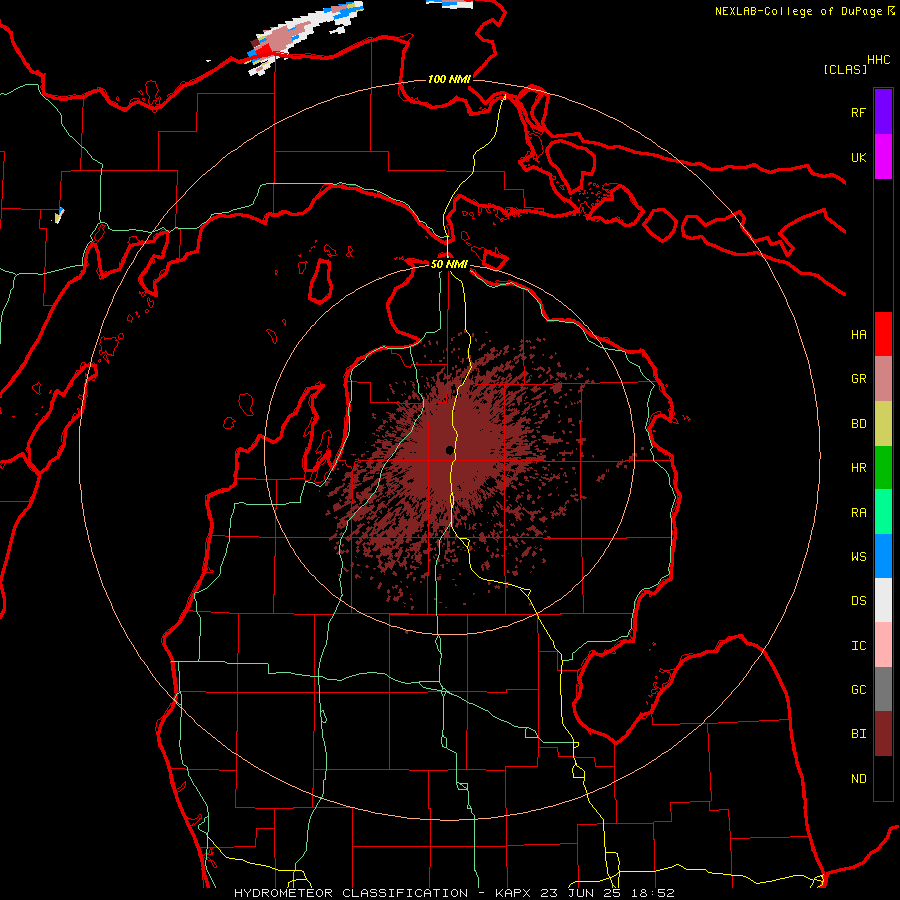Click the HR legend label
The height and width of the screenshot is (900, 900).
coord(858,468)
